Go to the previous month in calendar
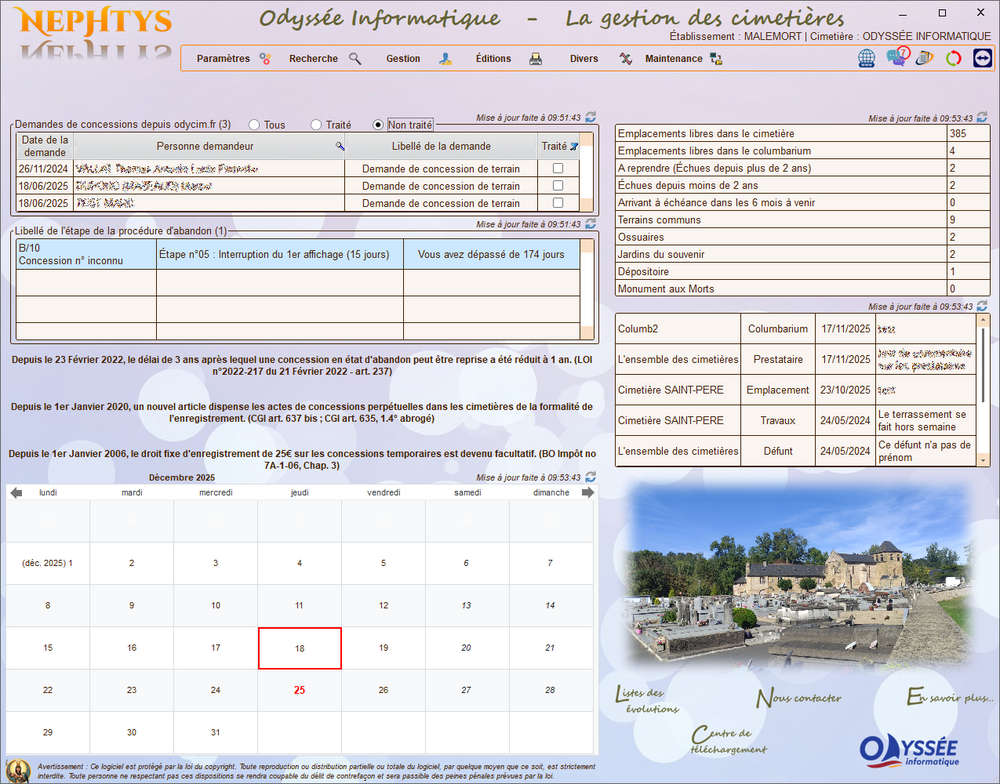The image size is (1000, 784). coord(15,492)
